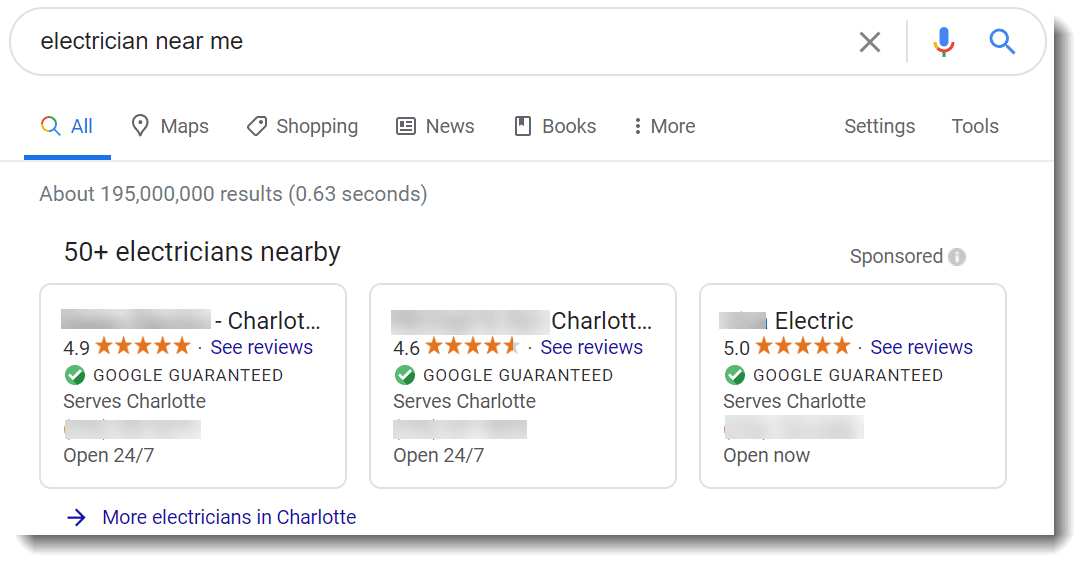Open the Sponsored info icon
The image size is (1089, 570).
pos(957,257)
